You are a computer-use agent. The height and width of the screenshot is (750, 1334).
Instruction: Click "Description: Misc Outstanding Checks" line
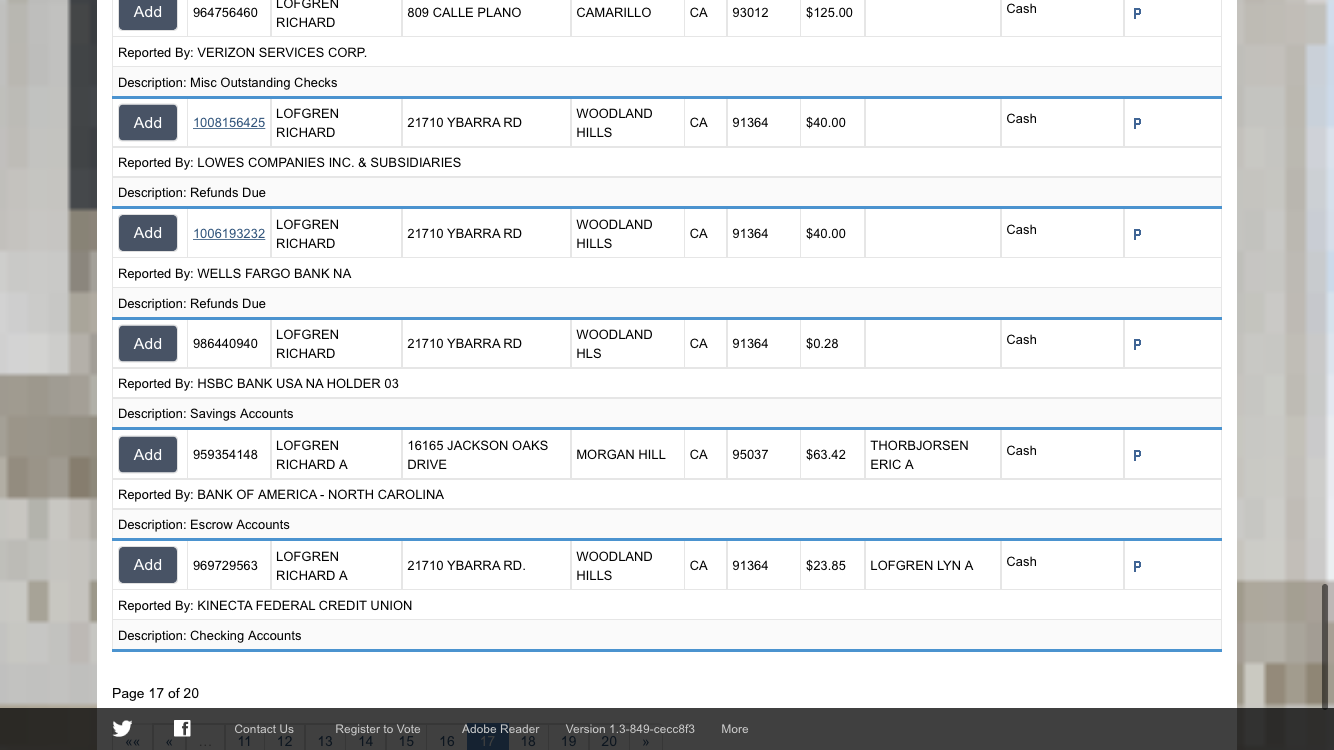pyautogui.click(x=228, y=82)
